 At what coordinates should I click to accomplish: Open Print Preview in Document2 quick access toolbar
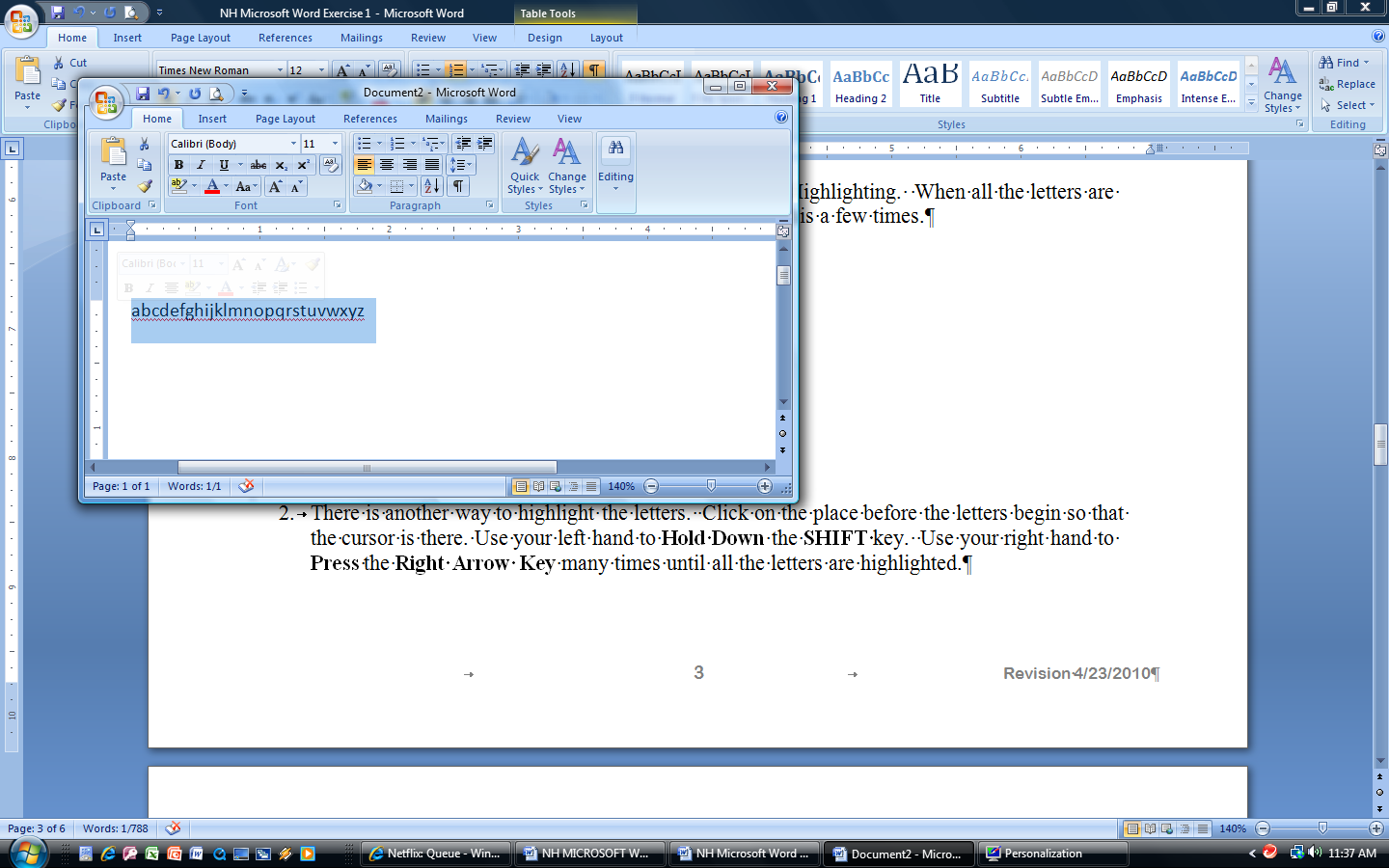[x=217, y=94]
